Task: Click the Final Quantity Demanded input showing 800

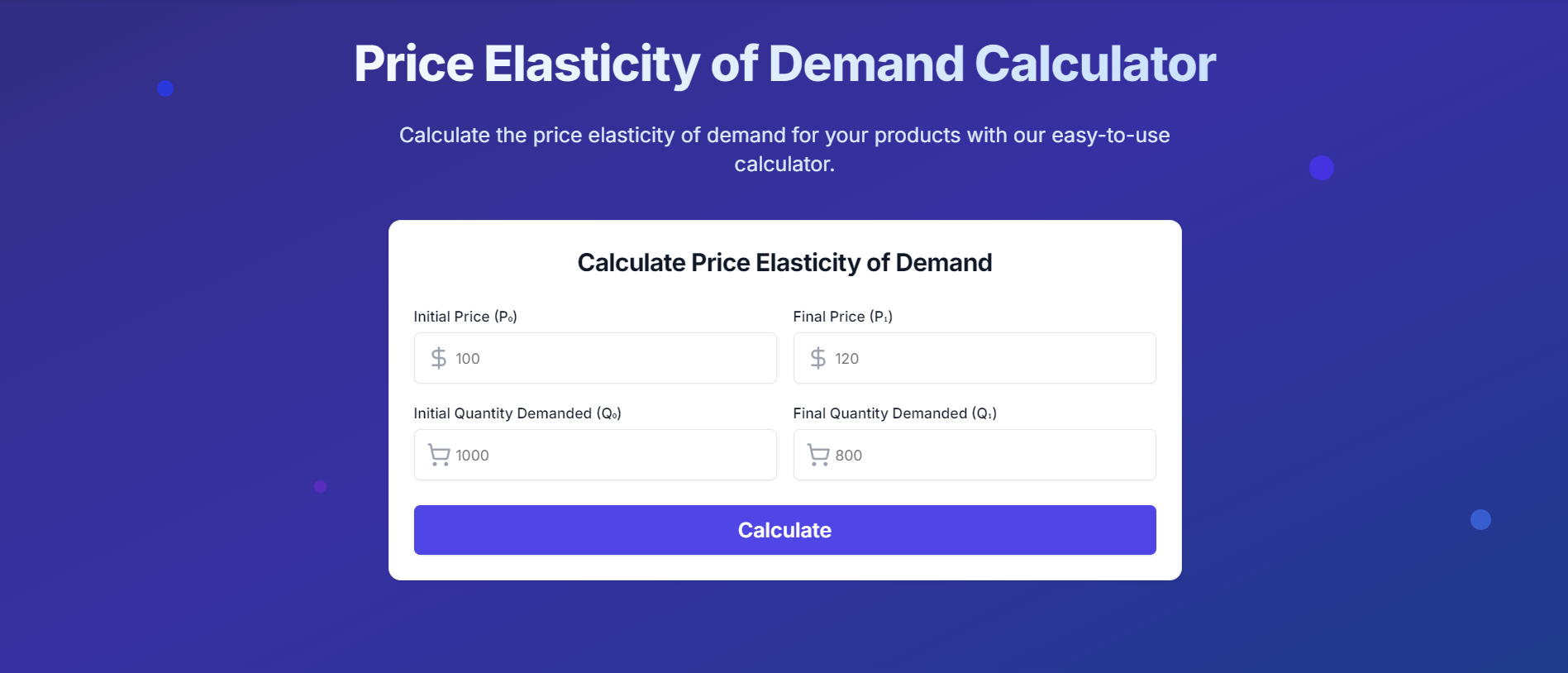Action: (x=974, y=455)
